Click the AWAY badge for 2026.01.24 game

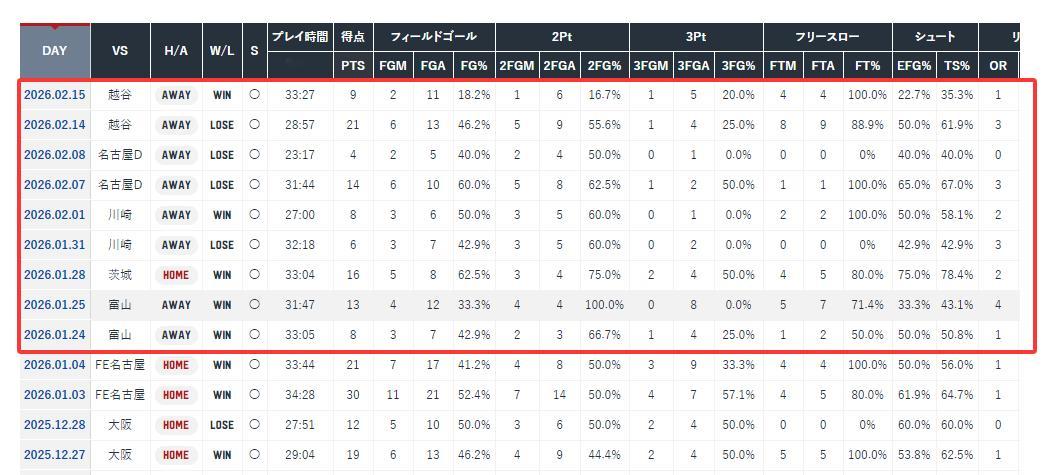[x=176, y=335]
